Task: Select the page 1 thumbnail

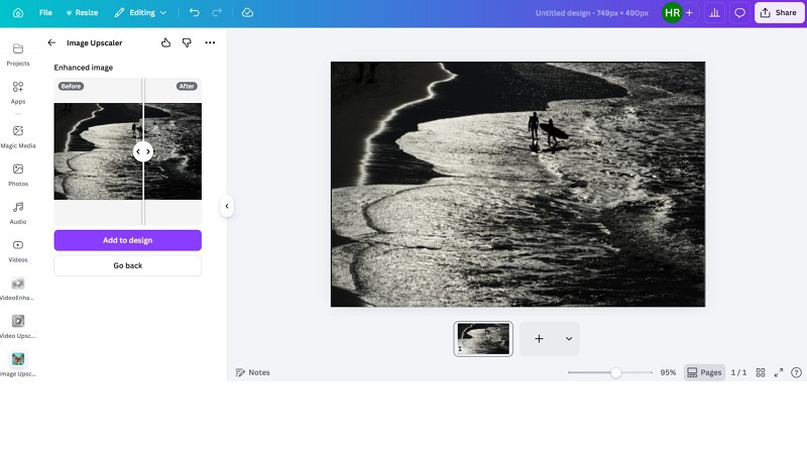Action: [483, 339]
